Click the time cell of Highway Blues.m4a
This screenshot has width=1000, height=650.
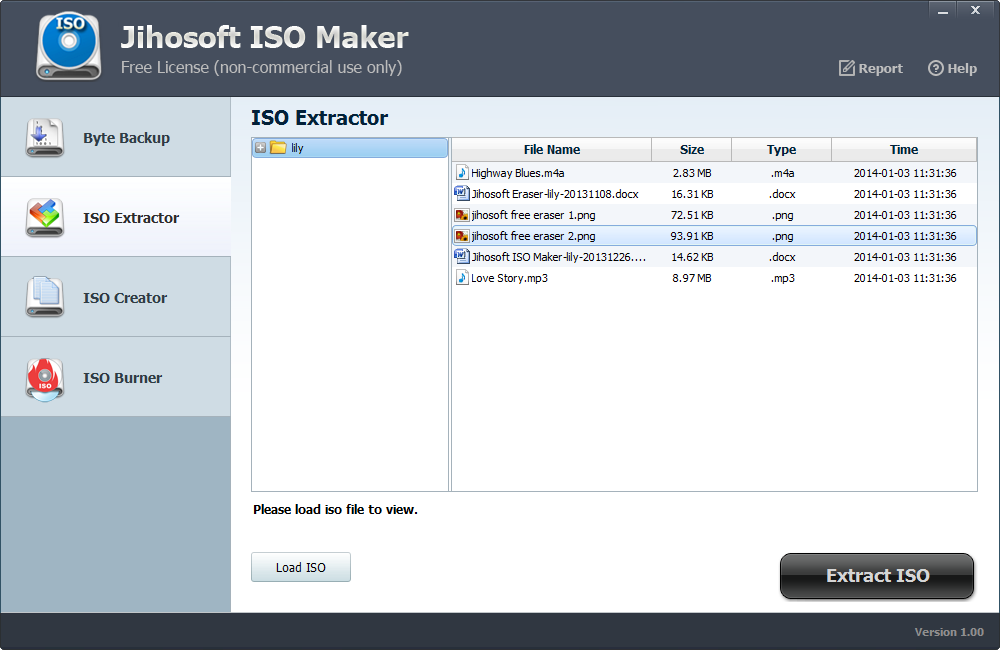(x=905, y=173)
